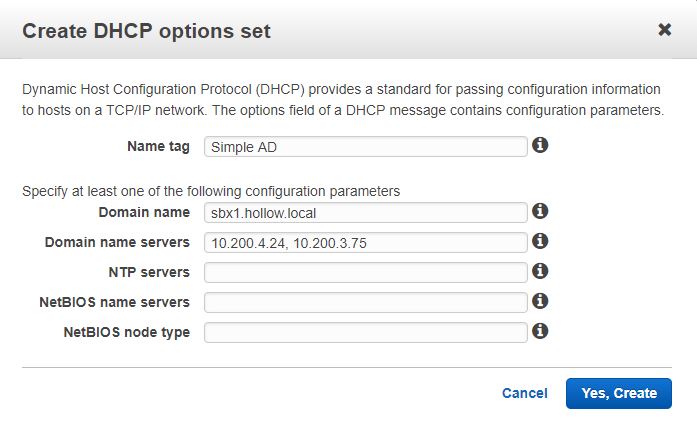Click the 'NTP servers' label text

coord(148,273)
